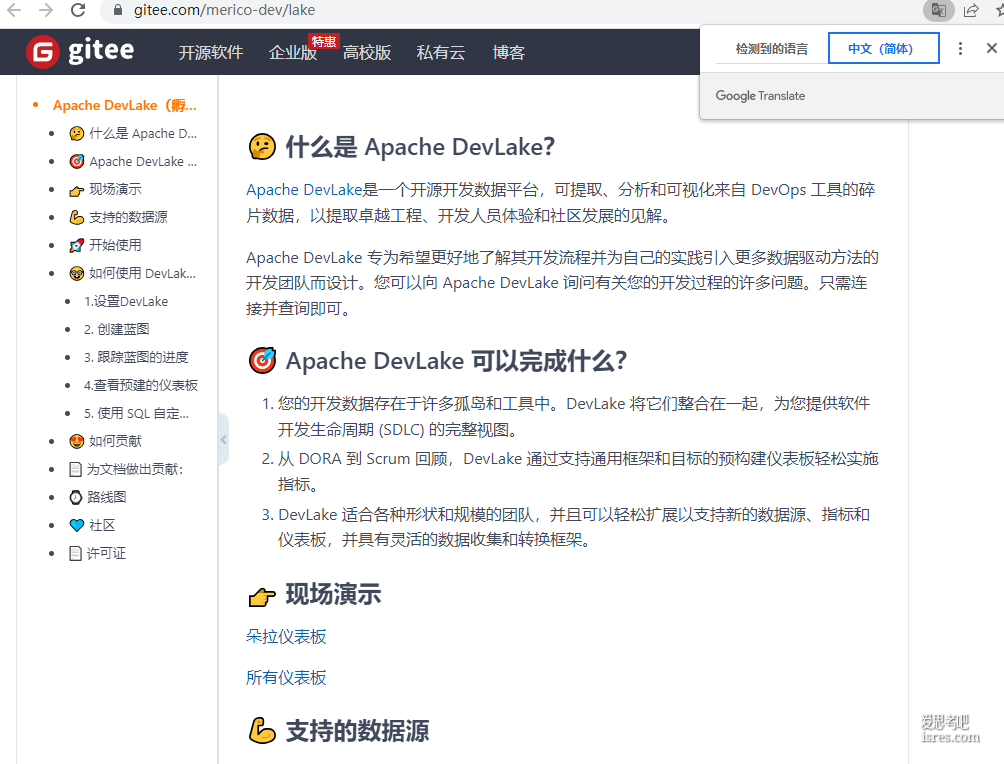This screenshot has width=1004, height=764.
Task: Go back with browser back arrow
Action: coord(14,10)
